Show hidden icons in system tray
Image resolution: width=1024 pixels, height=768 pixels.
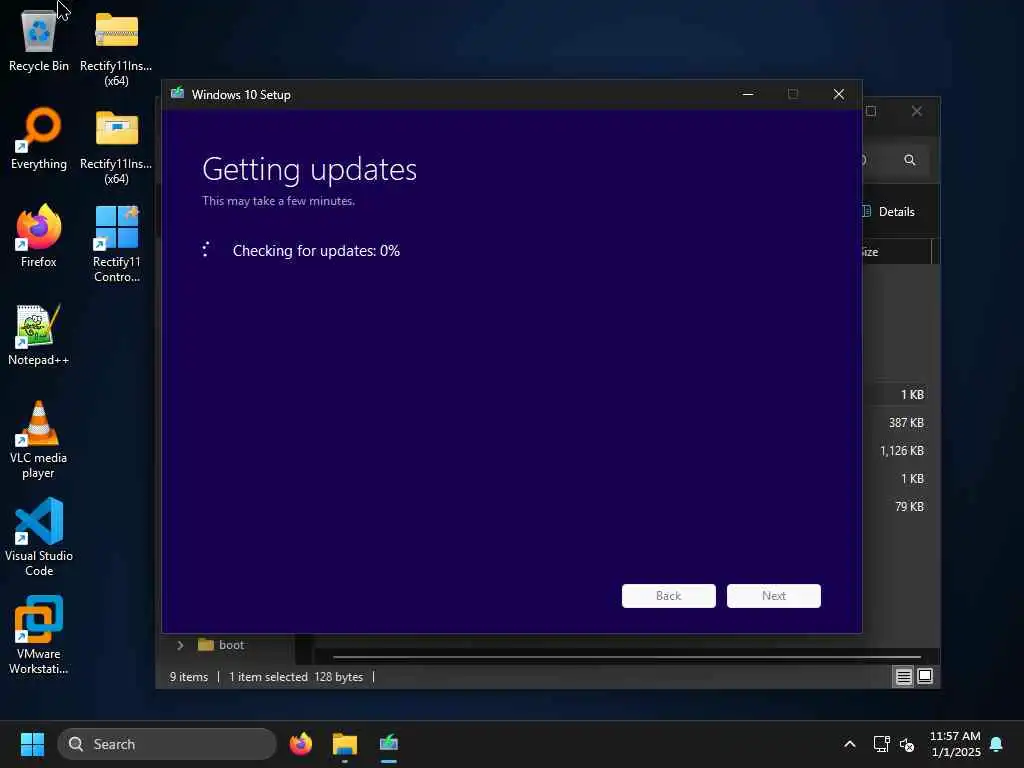[850, 744]
